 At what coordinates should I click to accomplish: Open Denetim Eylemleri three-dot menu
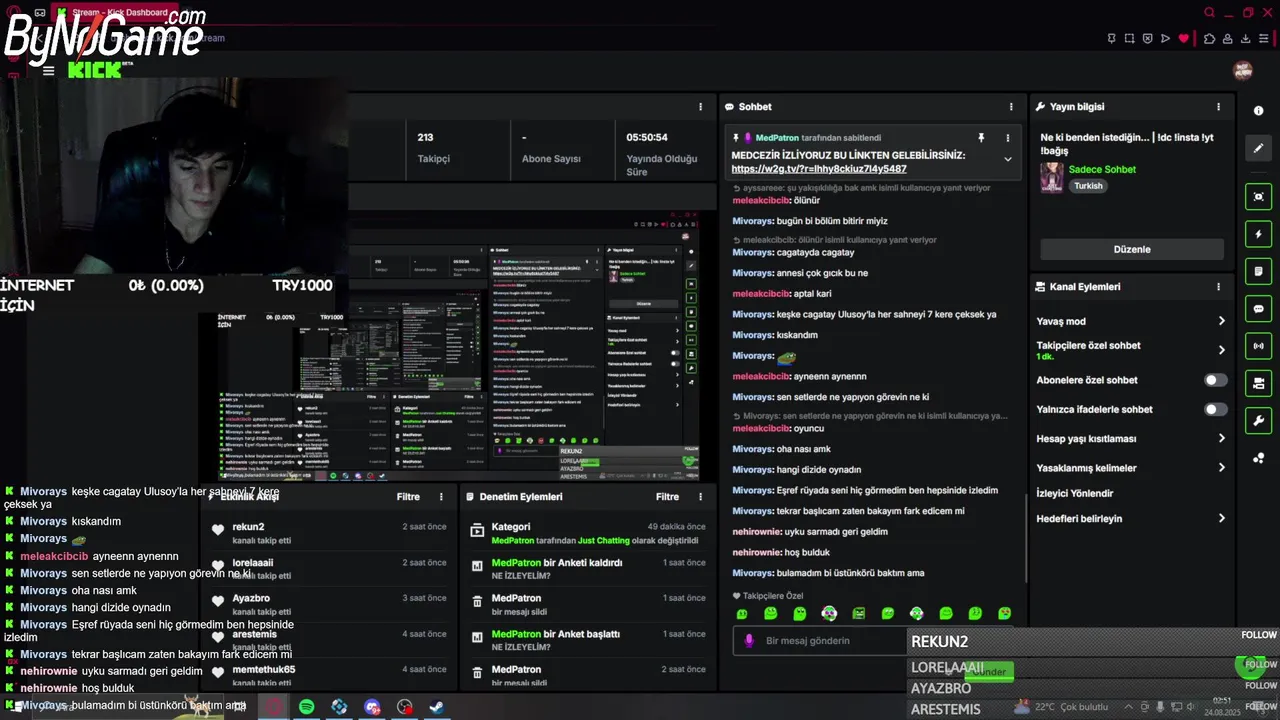700,496
